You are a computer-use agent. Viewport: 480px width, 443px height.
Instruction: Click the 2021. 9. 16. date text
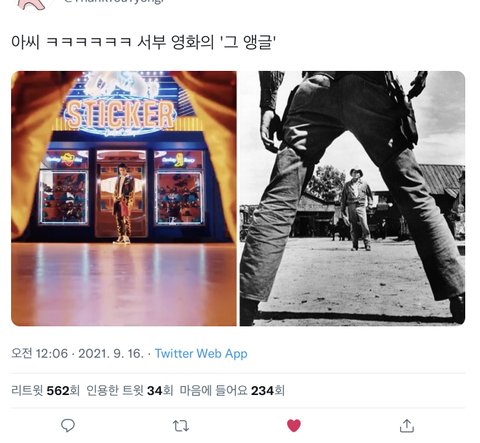coord(111,353)
